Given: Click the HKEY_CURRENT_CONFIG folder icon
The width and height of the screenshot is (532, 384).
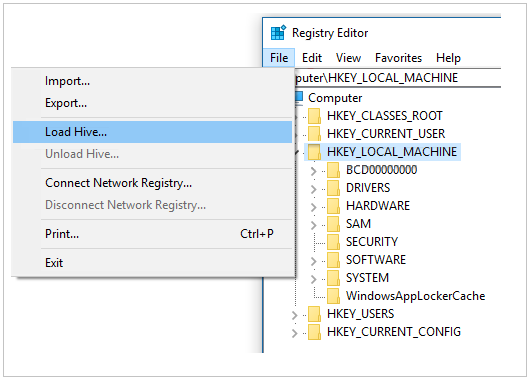Looking at the screenshot, I should pos(315,332).
